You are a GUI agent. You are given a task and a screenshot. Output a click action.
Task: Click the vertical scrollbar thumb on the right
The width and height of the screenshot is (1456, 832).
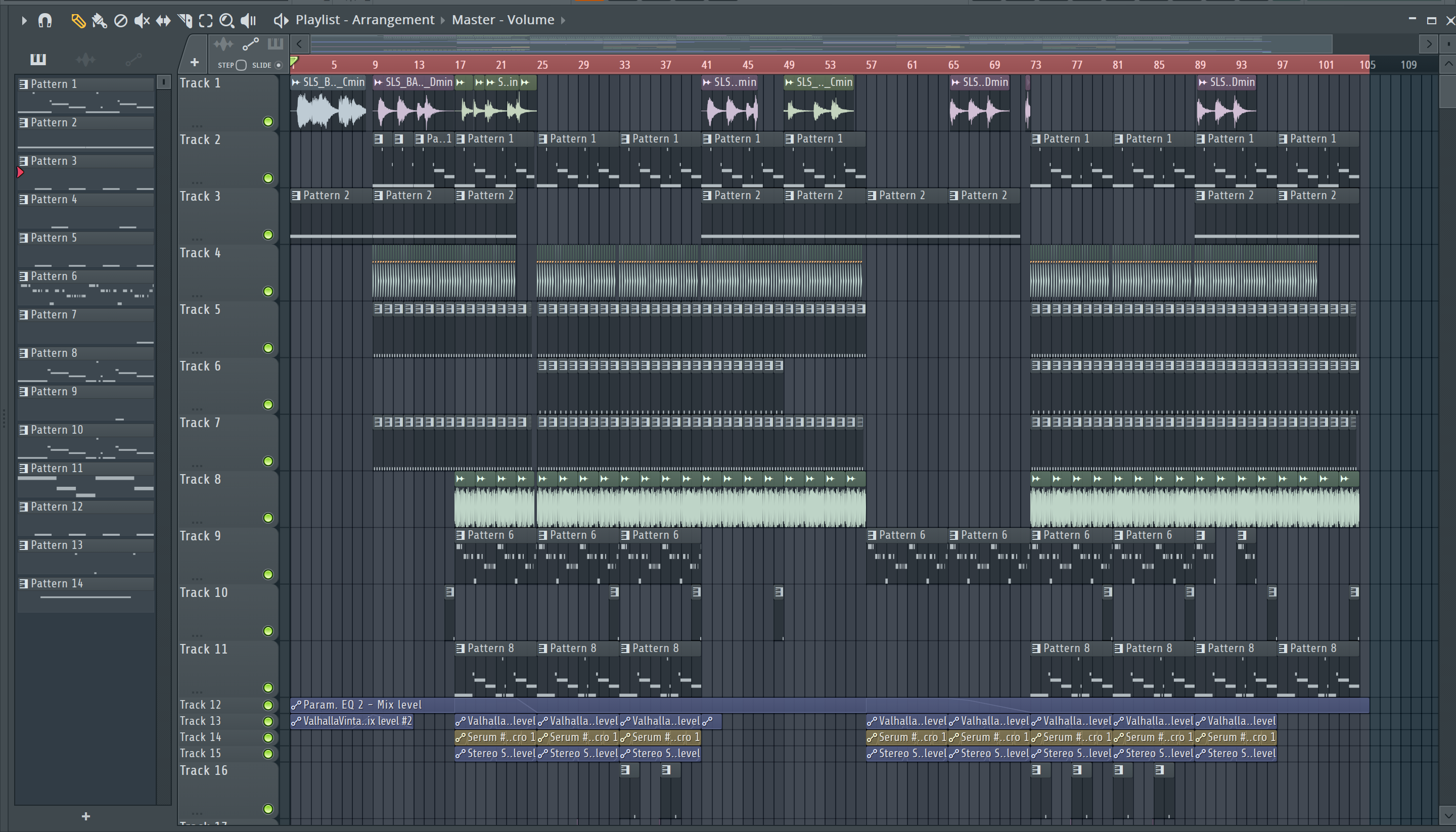point(1447,90)
